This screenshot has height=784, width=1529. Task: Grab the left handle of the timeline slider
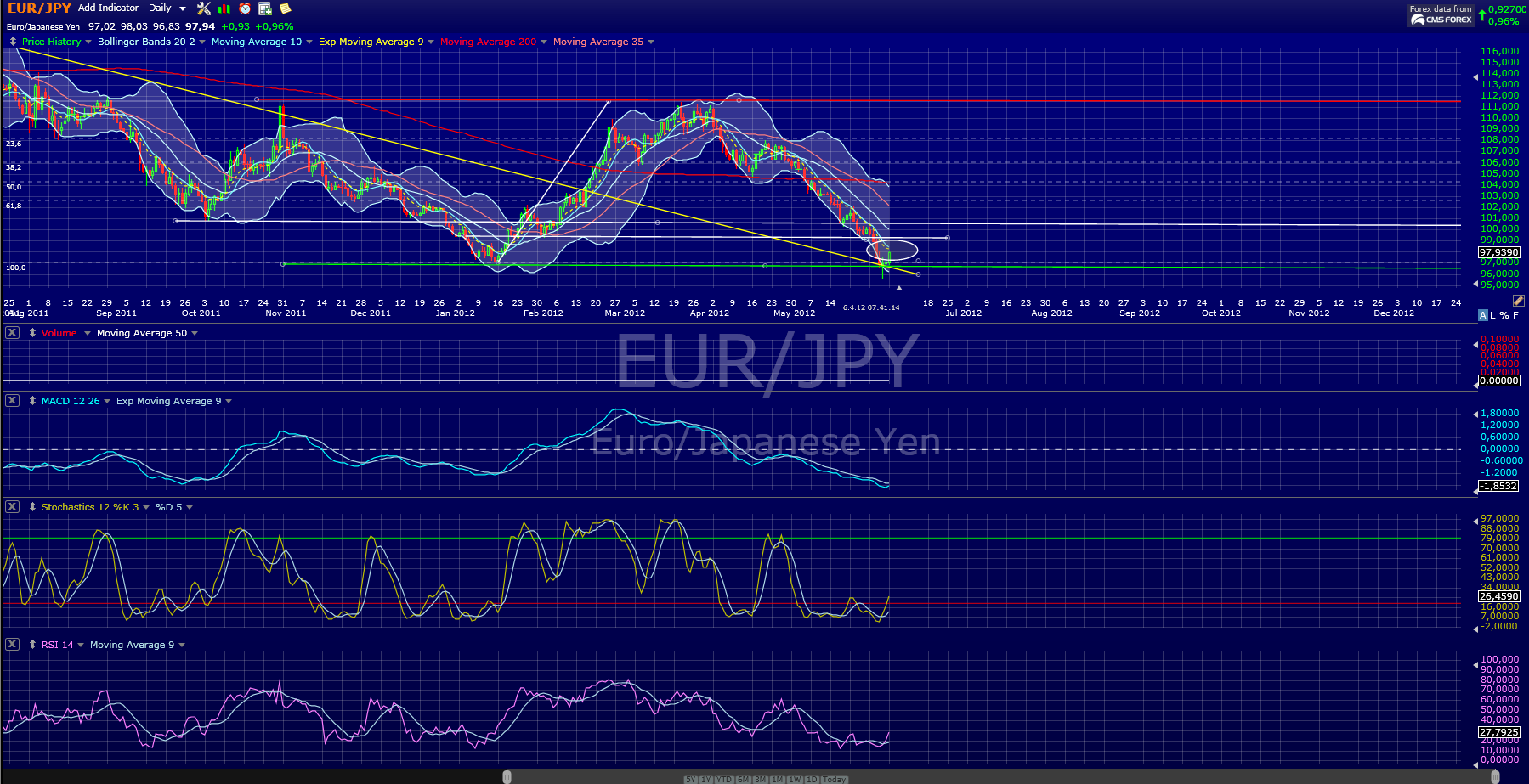pyautogui.click(x=507, y=776)
